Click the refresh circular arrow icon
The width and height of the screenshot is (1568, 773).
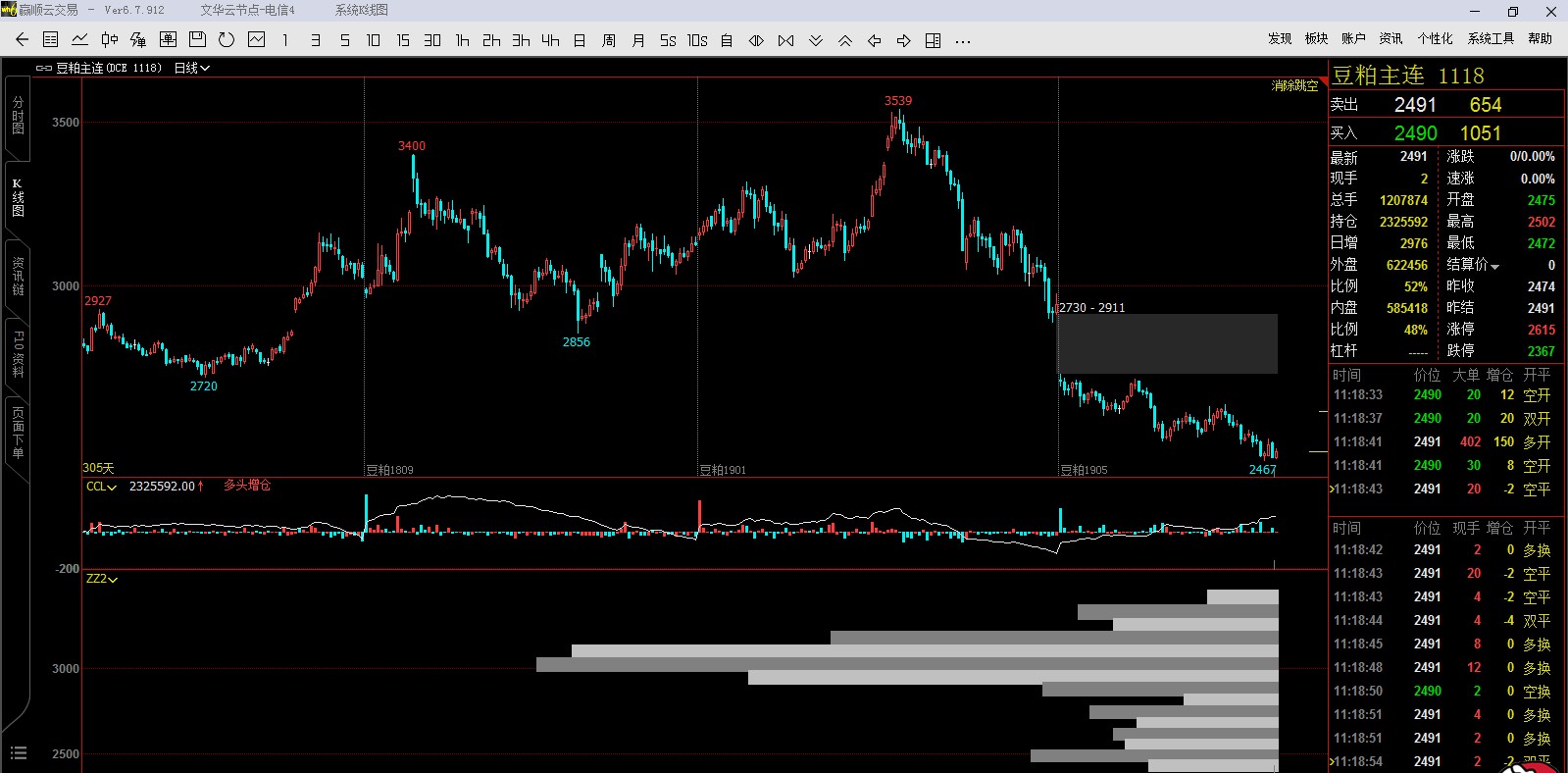(227, 40)
